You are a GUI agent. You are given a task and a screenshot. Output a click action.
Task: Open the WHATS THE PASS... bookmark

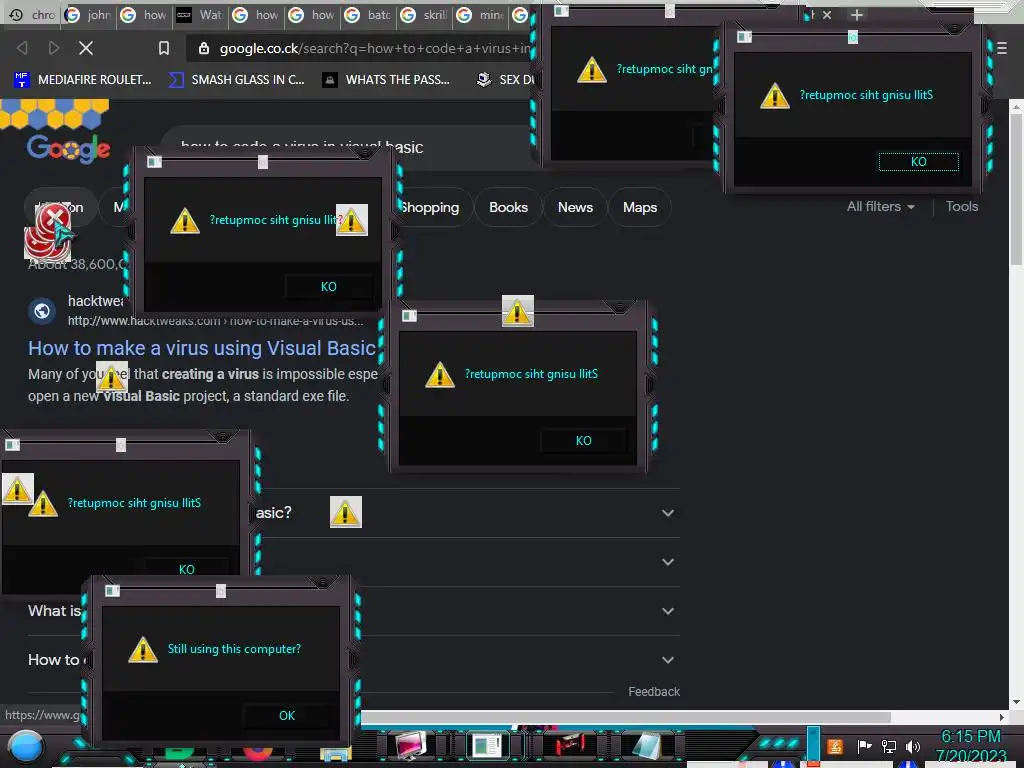(387, 80)
